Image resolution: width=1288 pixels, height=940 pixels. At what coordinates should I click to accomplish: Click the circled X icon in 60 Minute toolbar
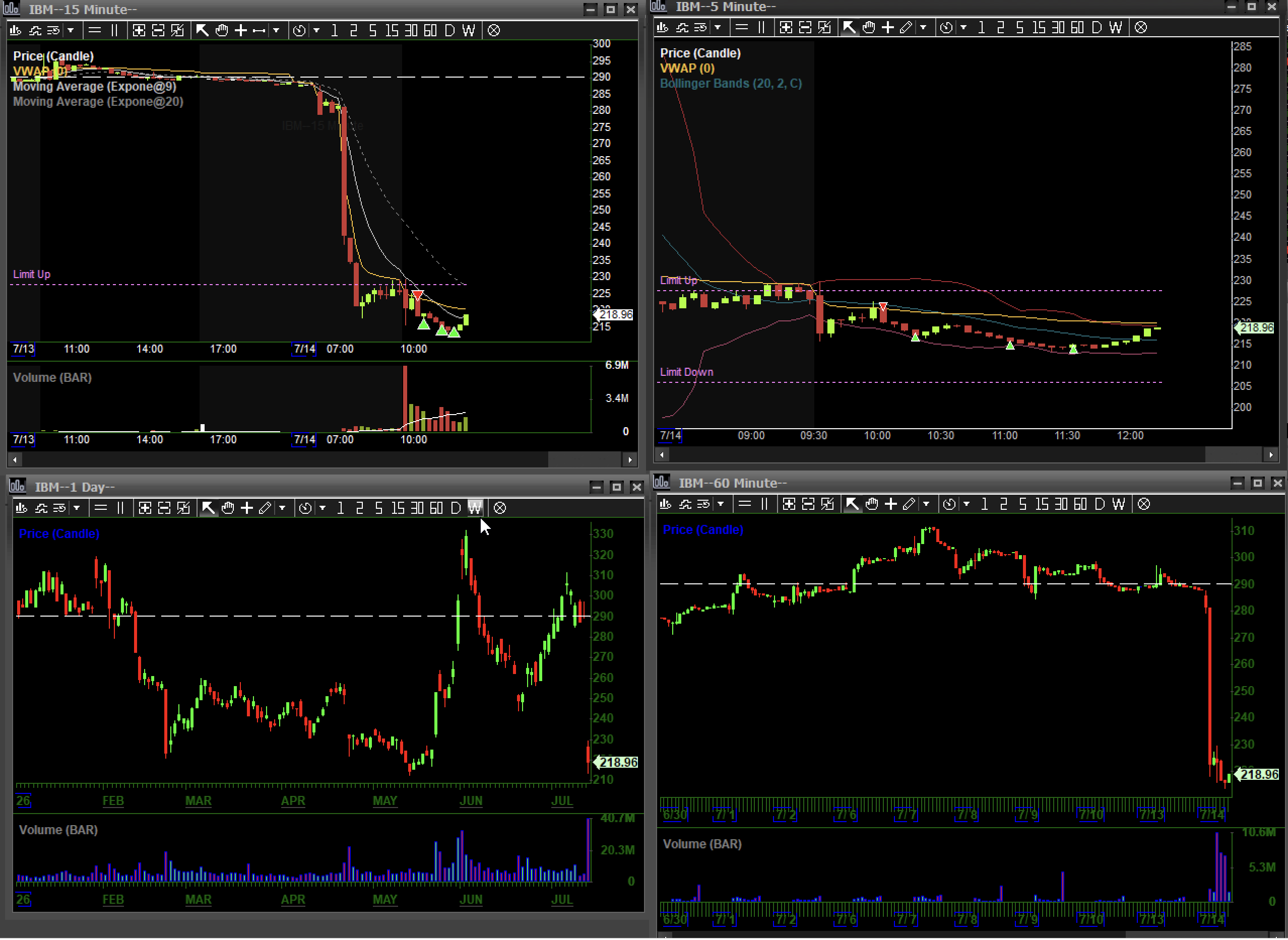[1144, 504]
